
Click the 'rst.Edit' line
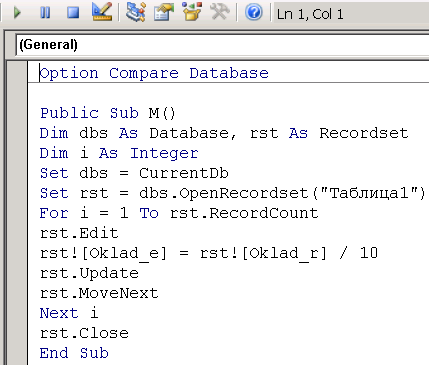click(x=79, y=233)
